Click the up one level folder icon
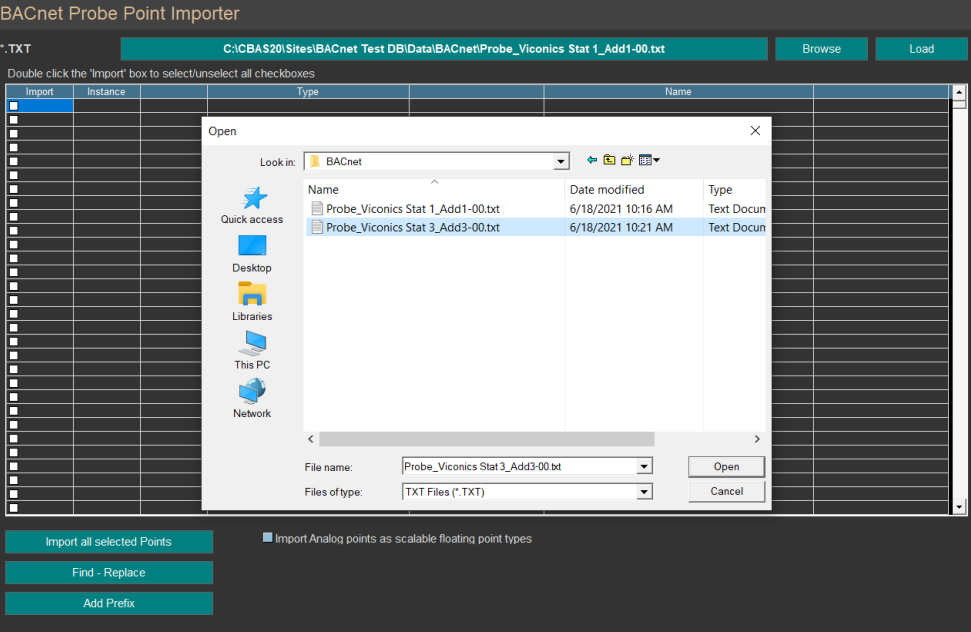The image size is (971, 632). [609, 160]
